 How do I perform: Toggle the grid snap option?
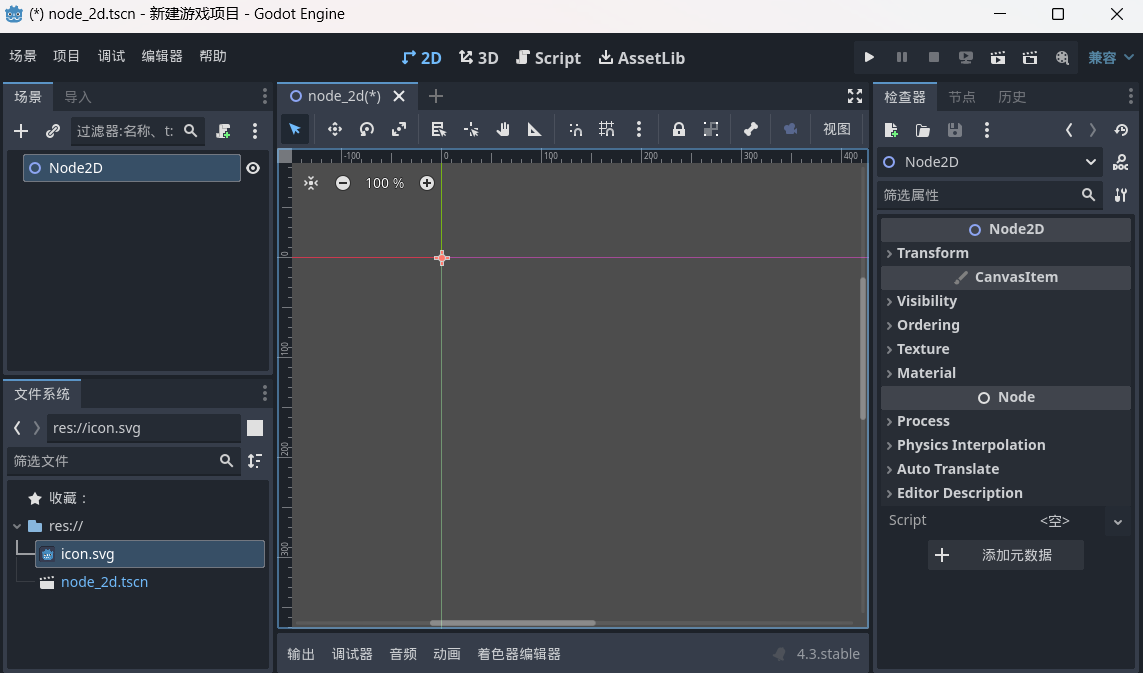point(607,129)
